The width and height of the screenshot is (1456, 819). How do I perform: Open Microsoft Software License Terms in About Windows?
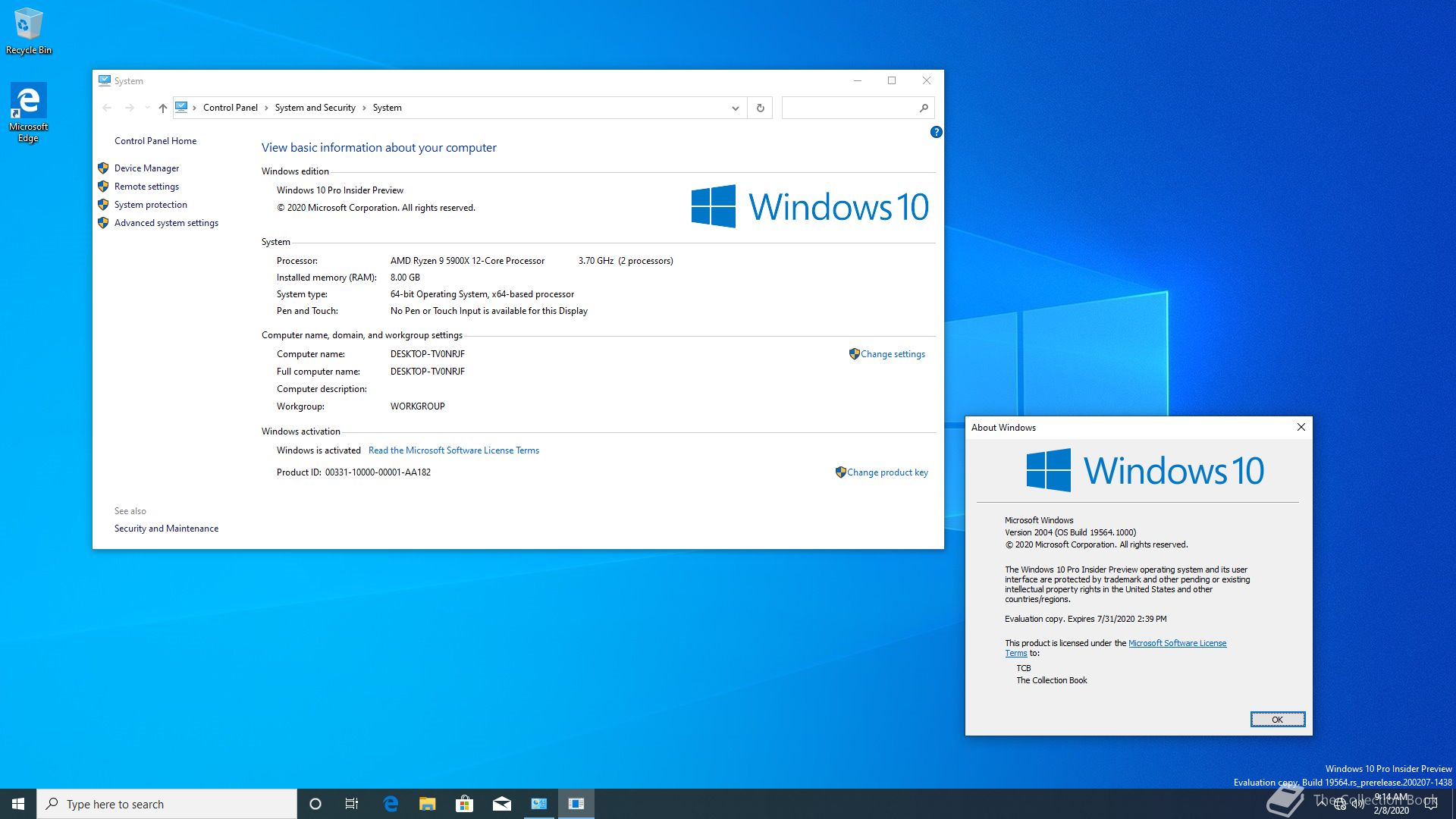[1177, 643]
